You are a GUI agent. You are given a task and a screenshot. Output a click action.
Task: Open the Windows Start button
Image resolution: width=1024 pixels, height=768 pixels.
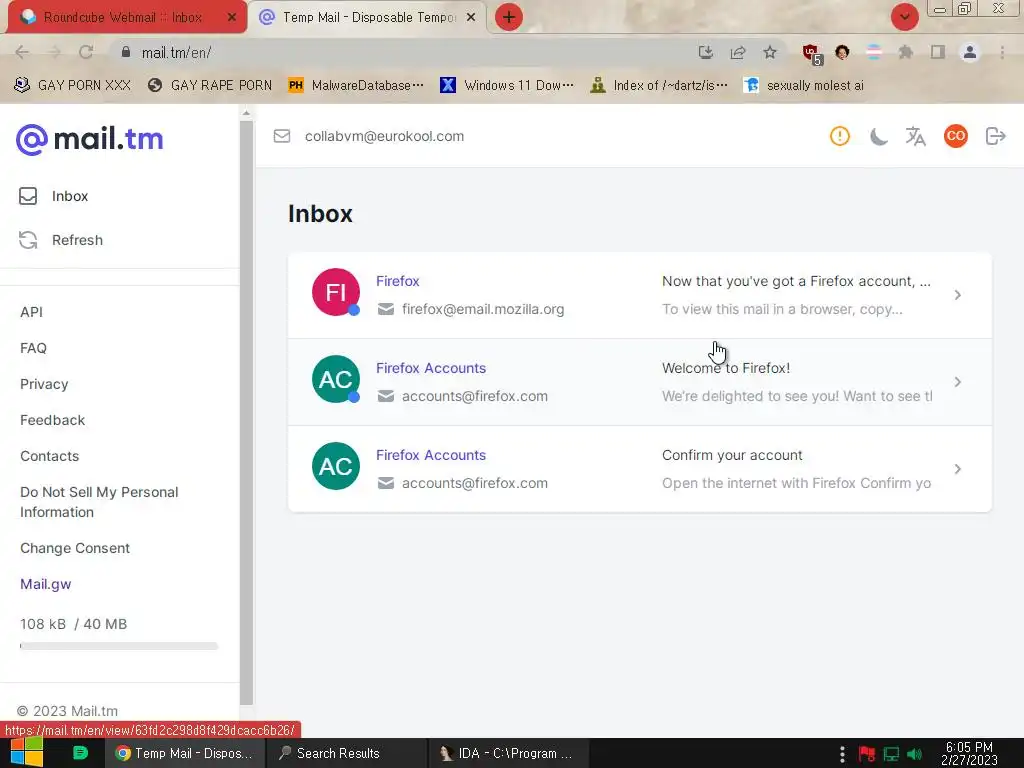26,752
